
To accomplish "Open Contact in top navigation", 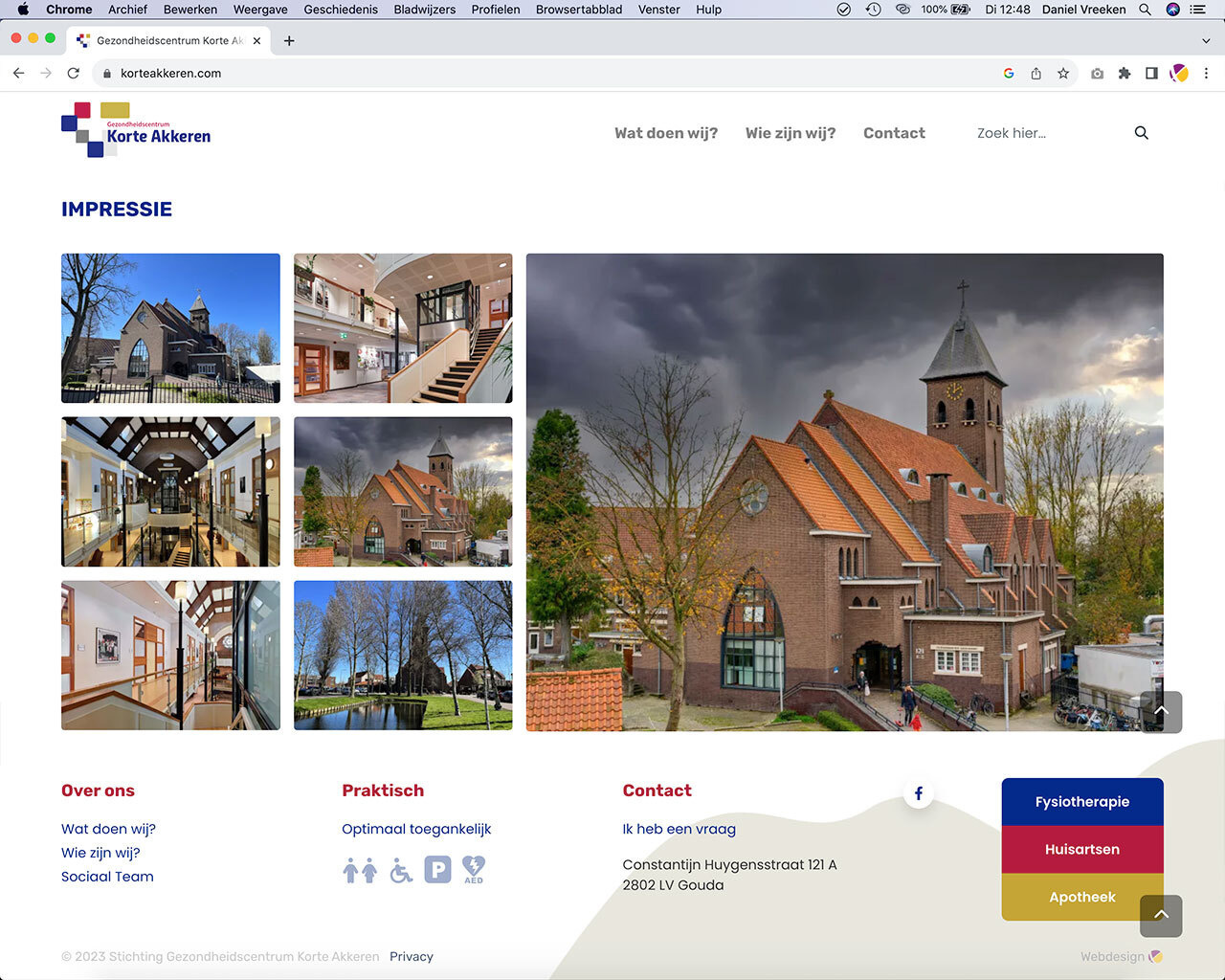I will [894, 133].
